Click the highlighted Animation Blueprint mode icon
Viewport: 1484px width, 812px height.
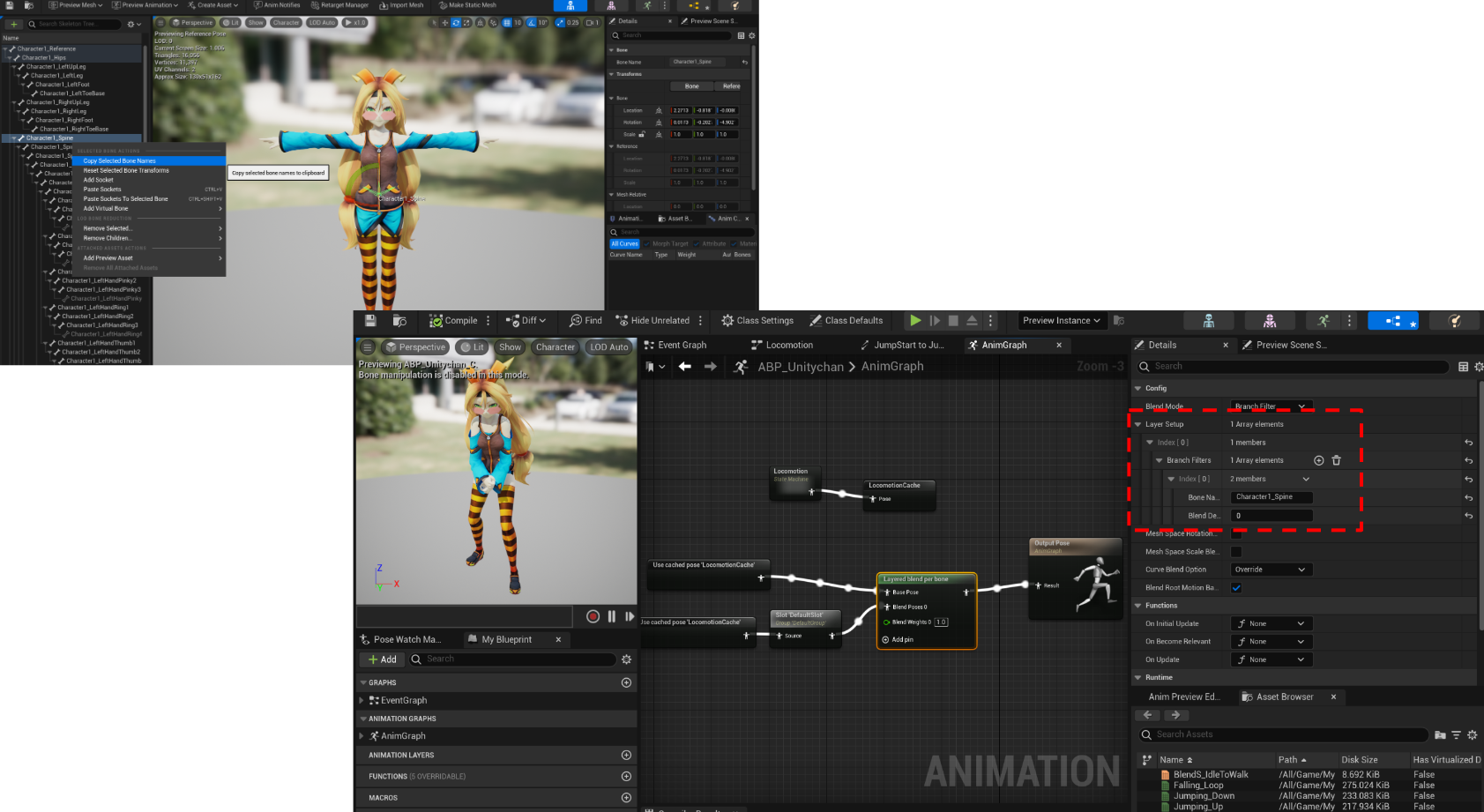point(1393,321)
